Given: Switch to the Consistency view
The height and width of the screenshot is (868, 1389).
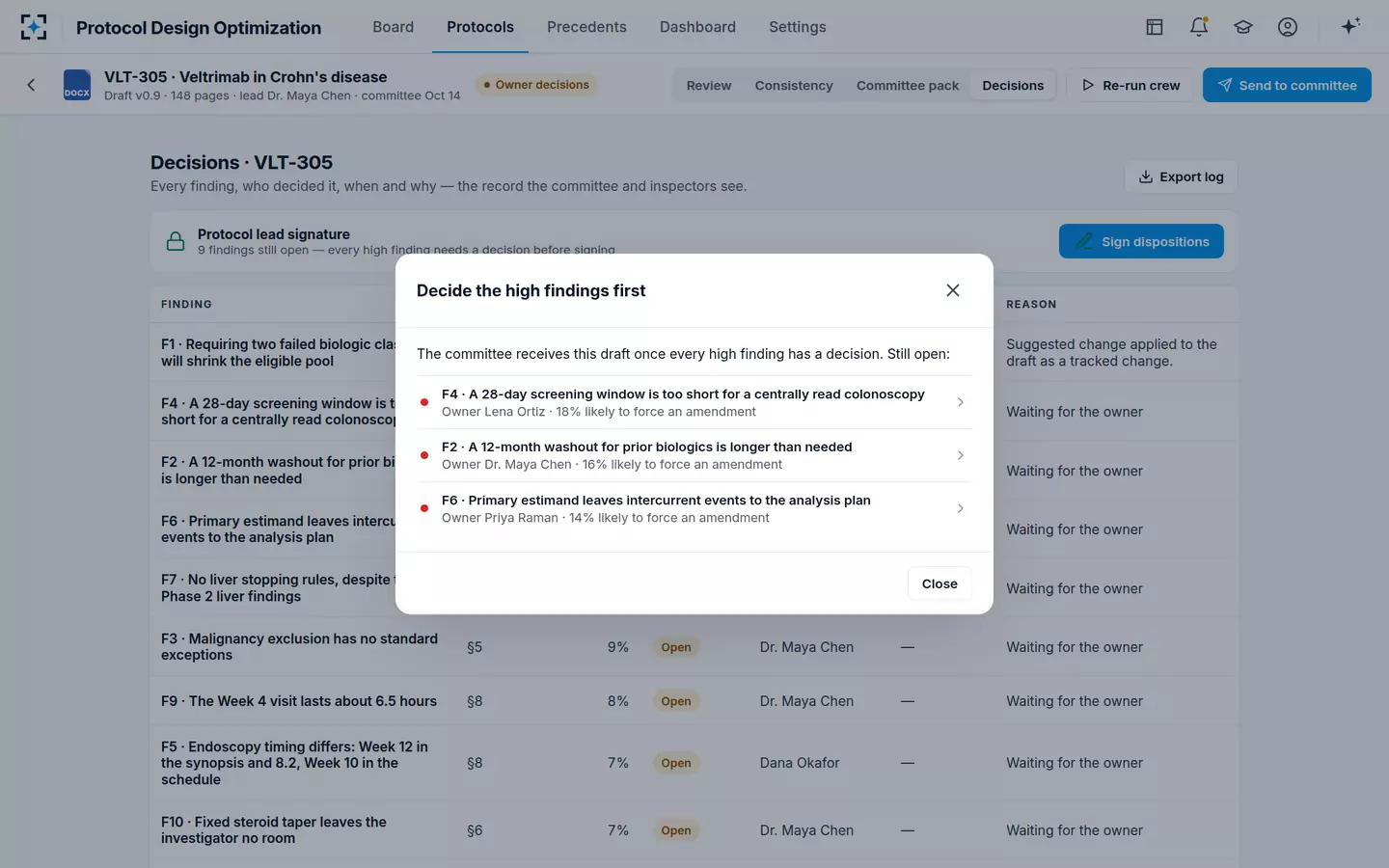Looking at the screenshot, I should click(x=794, y=85).
